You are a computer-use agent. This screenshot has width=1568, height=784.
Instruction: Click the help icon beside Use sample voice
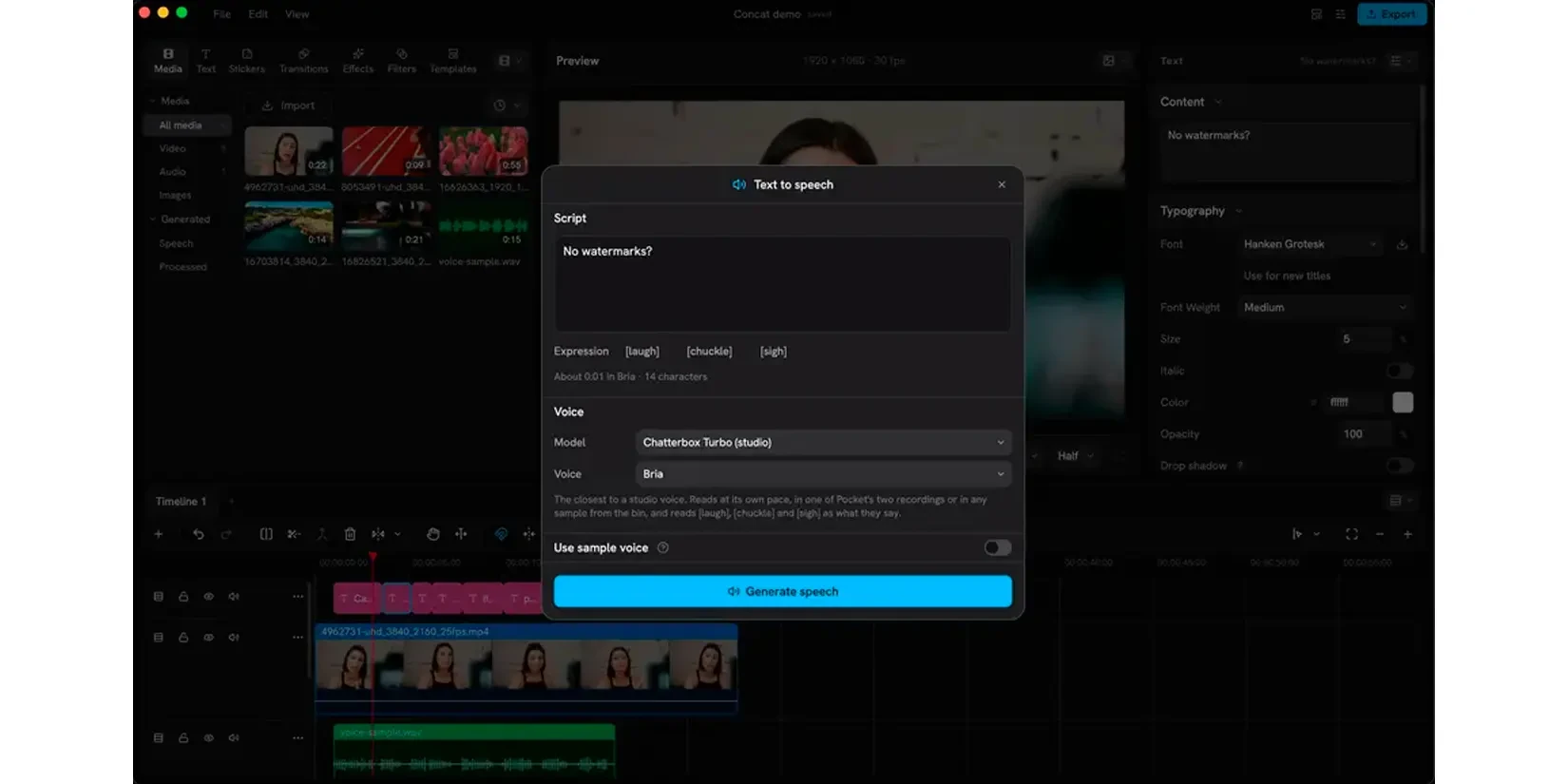(x=663, y=547)
